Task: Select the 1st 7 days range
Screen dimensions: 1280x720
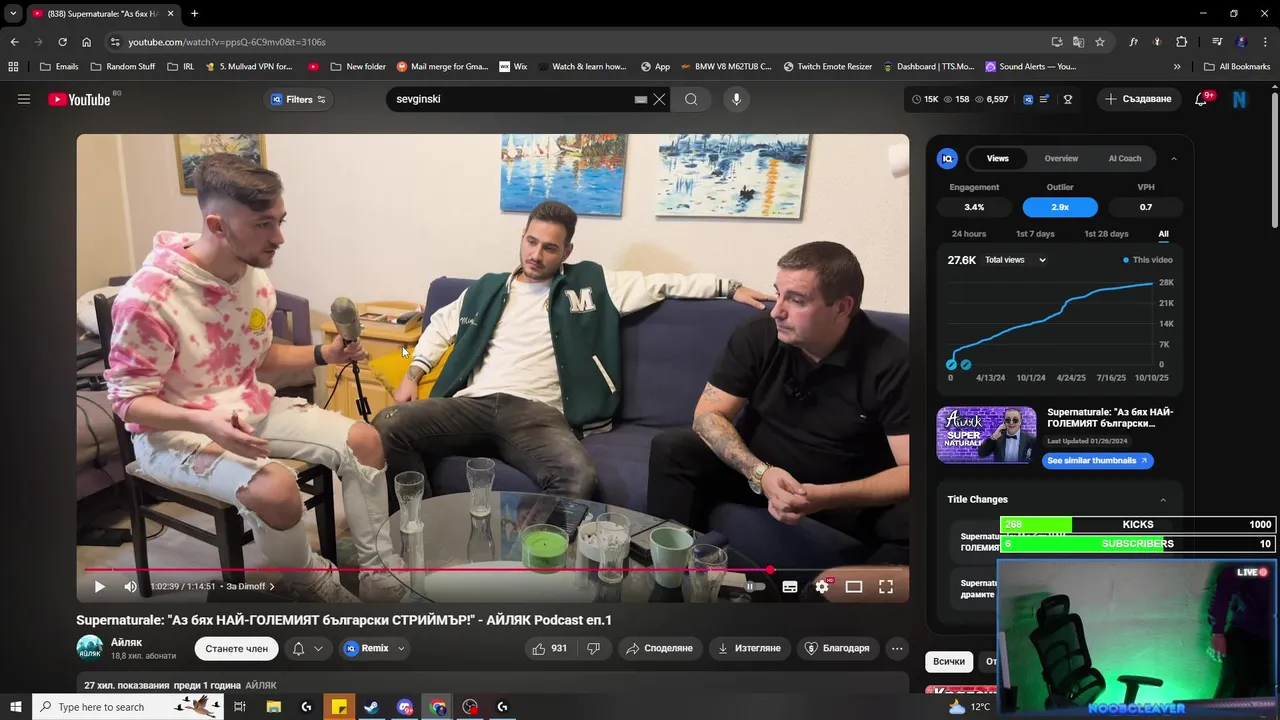Action: click(1035, 234)
